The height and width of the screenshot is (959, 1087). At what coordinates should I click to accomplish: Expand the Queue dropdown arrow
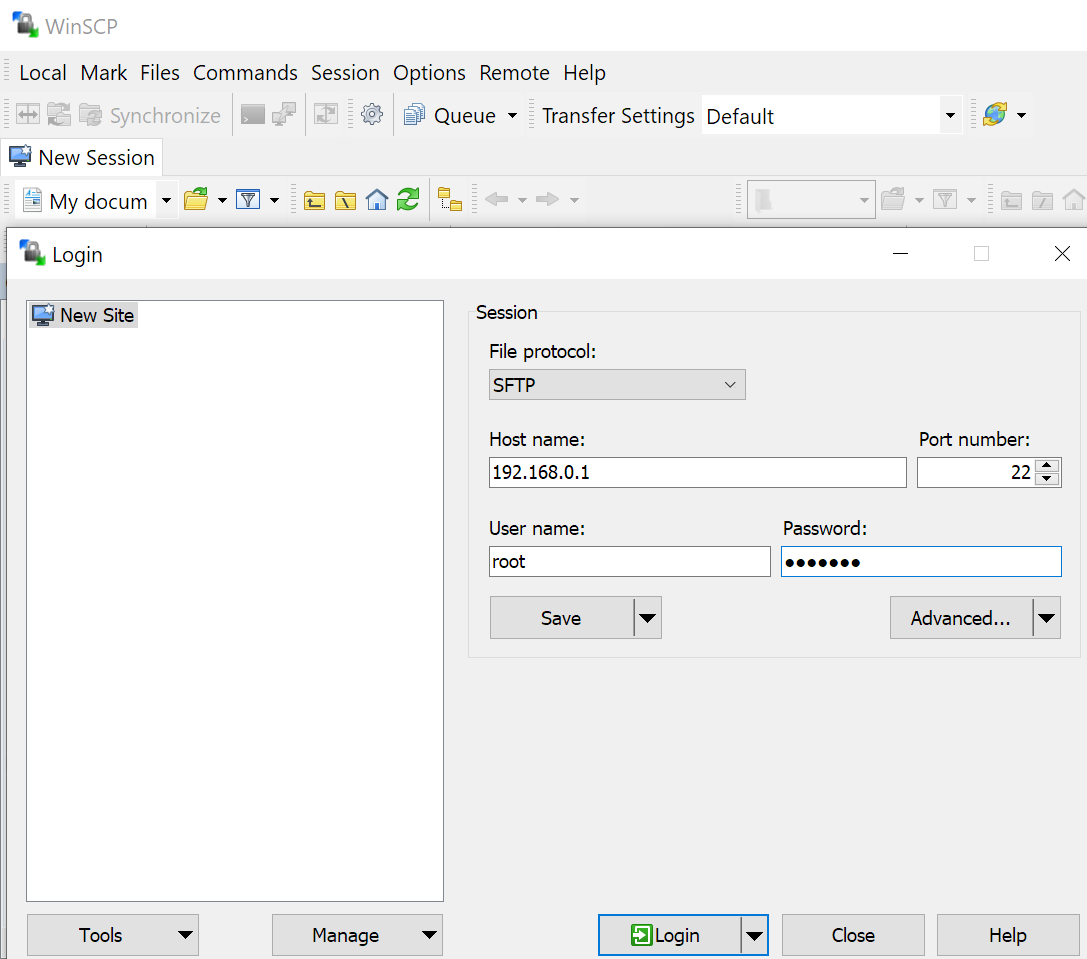tap(512, 115)
